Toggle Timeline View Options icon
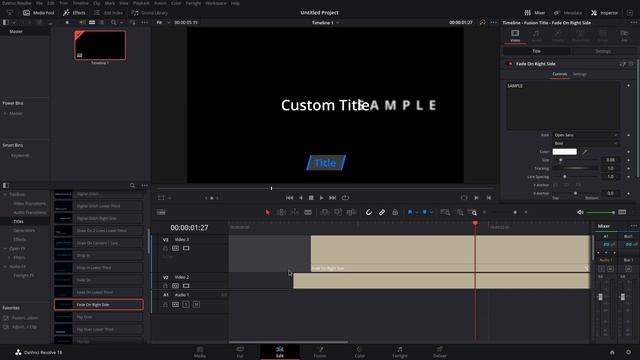The width and height of the screenshot is (640, 360). click(x=161, y=212)
